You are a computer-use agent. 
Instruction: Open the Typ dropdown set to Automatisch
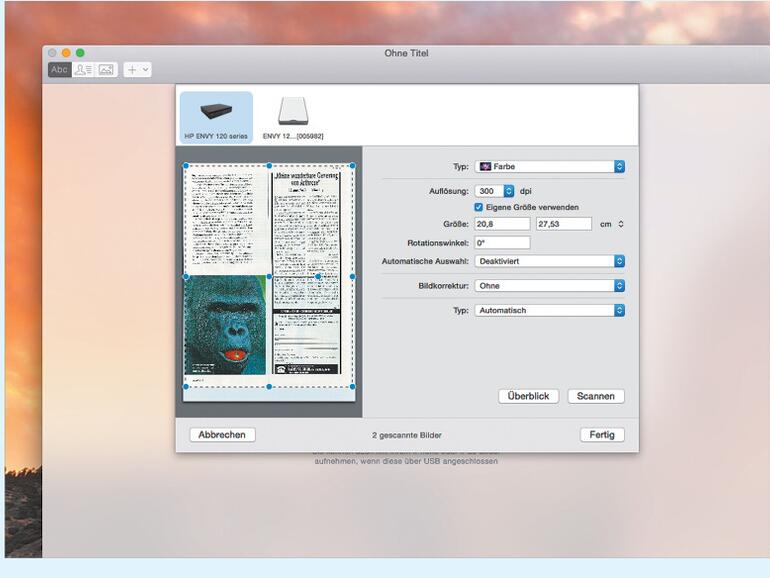click(549, 311)
